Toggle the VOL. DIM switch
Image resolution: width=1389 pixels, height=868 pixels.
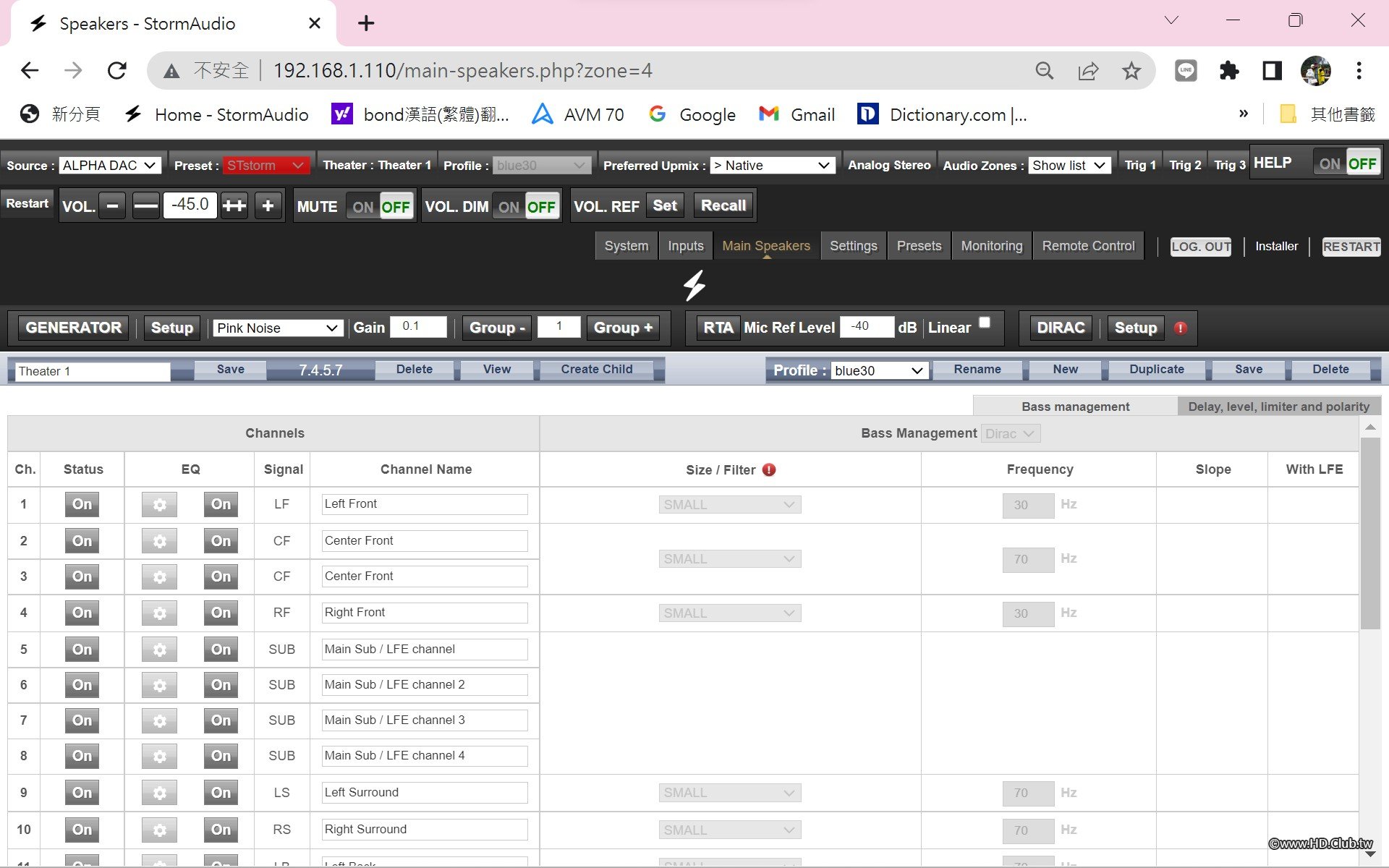(x=526, y=207)
